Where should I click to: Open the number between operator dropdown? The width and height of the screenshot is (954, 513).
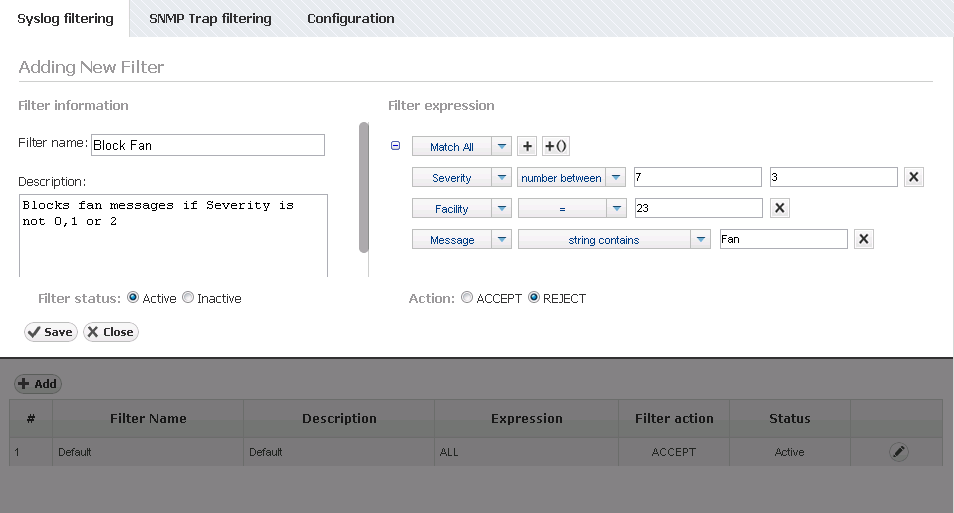pyautogui.click(x=616, y=178)
